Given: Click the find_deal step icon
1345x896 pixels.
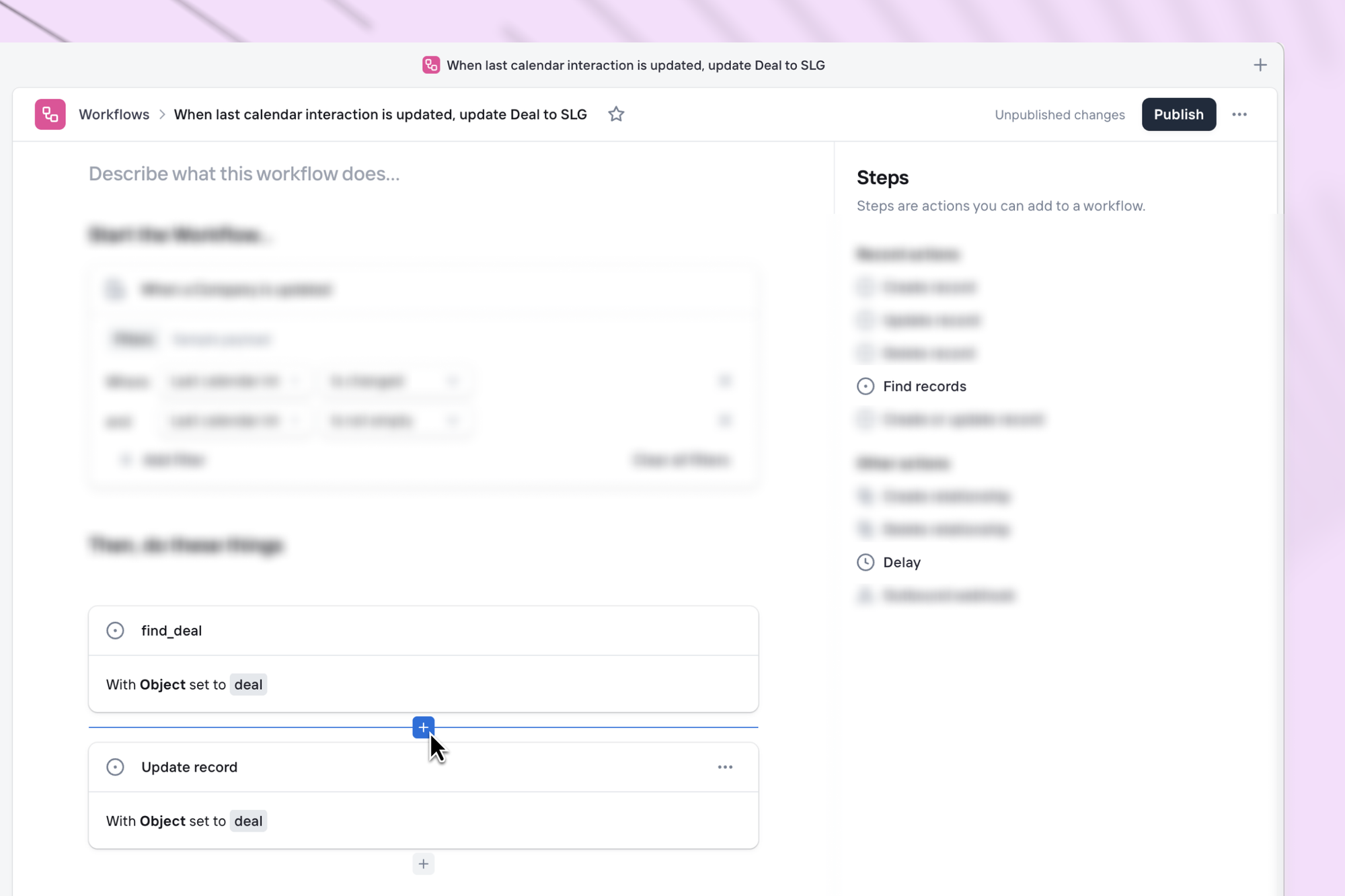Looking at the screenshot, I should pyautogui.click(x=115, y=630).
